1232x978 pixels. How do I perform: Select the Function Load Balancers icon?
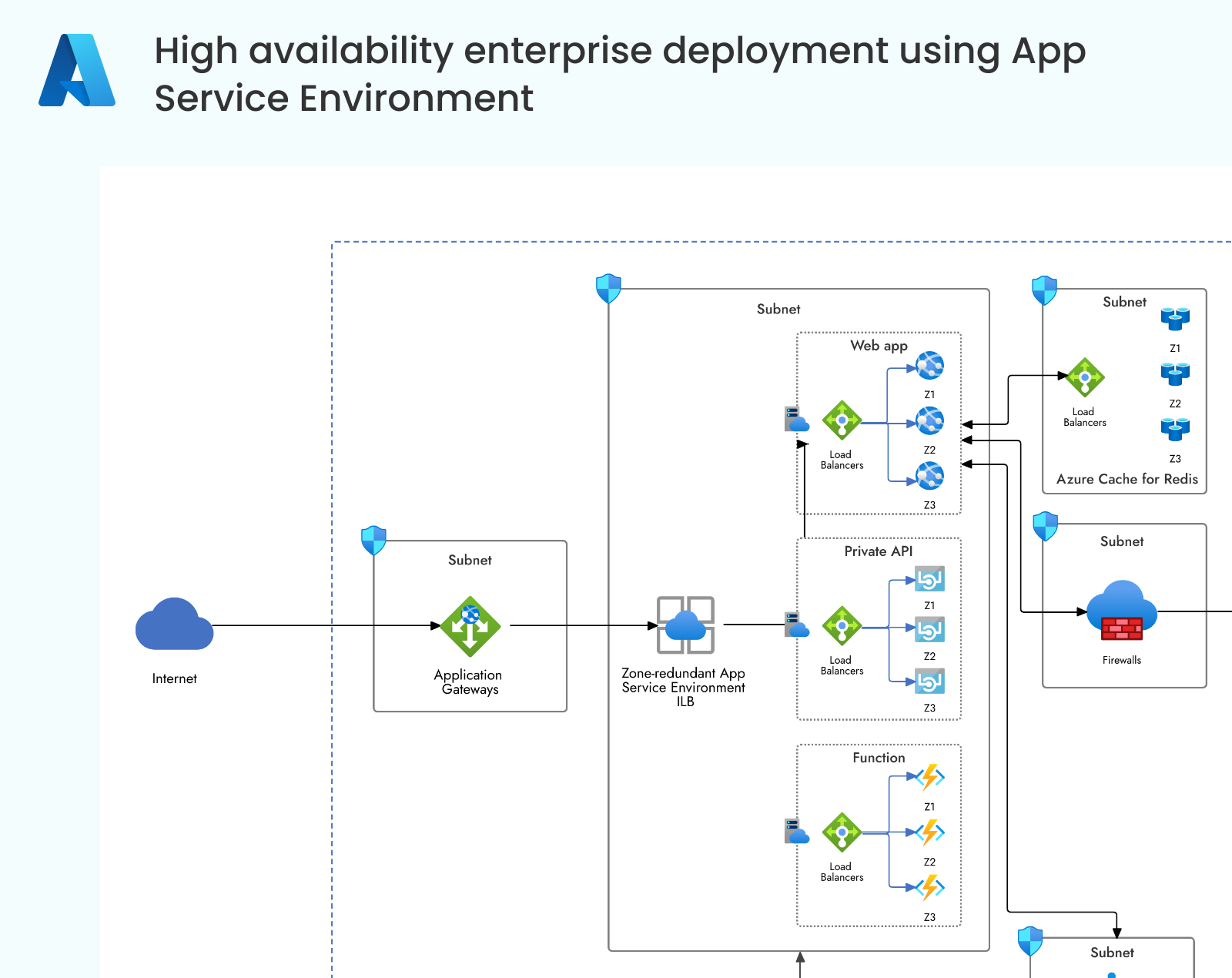click(842, 832)
